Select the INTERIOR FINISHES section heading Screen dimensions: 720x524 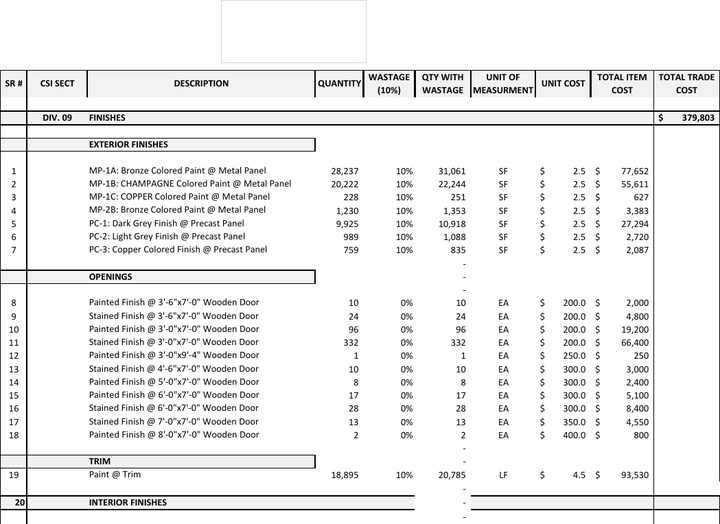click(x=128, y=502)
